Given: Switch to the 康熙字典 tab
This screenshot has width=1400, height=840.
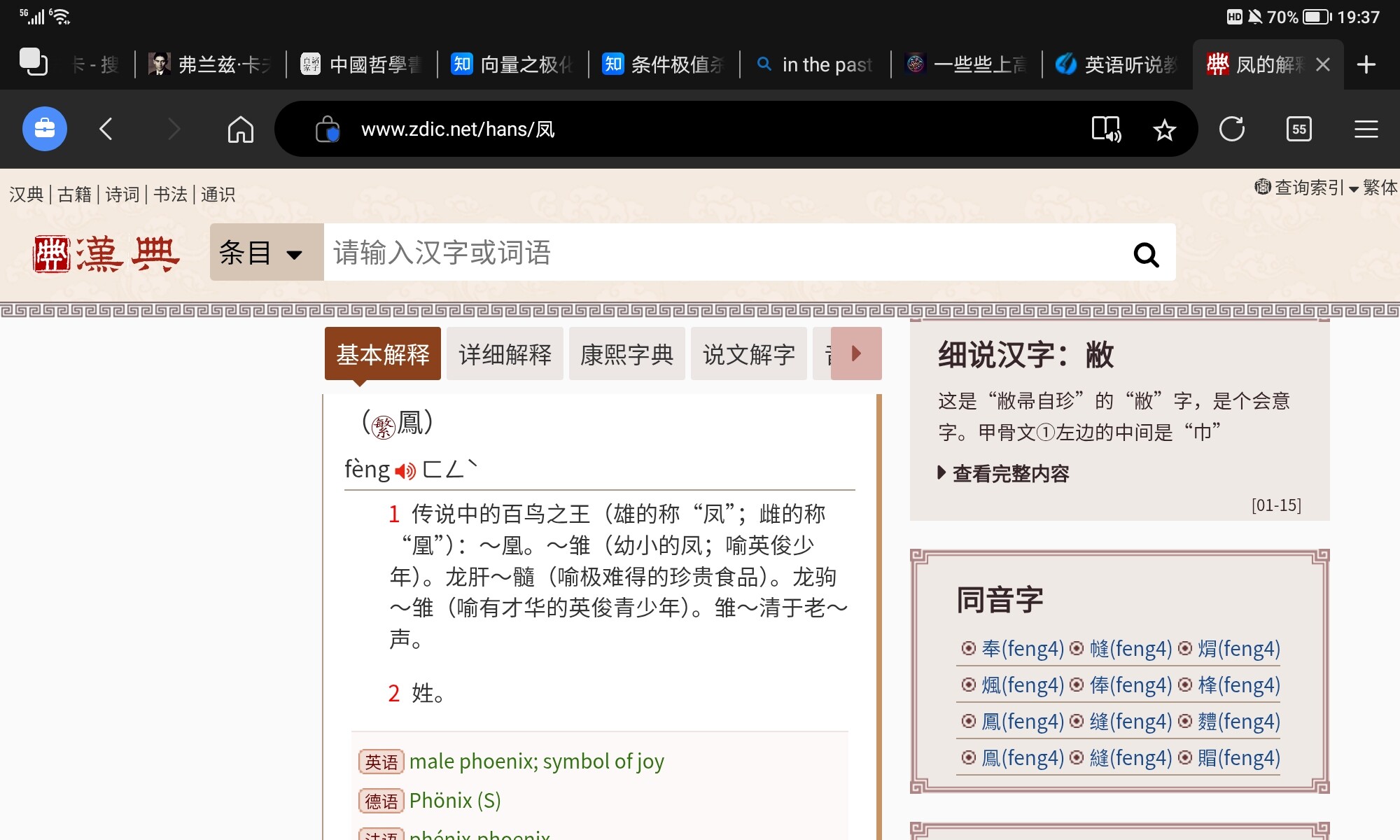Looking at the screenshot, I should 626,354.
